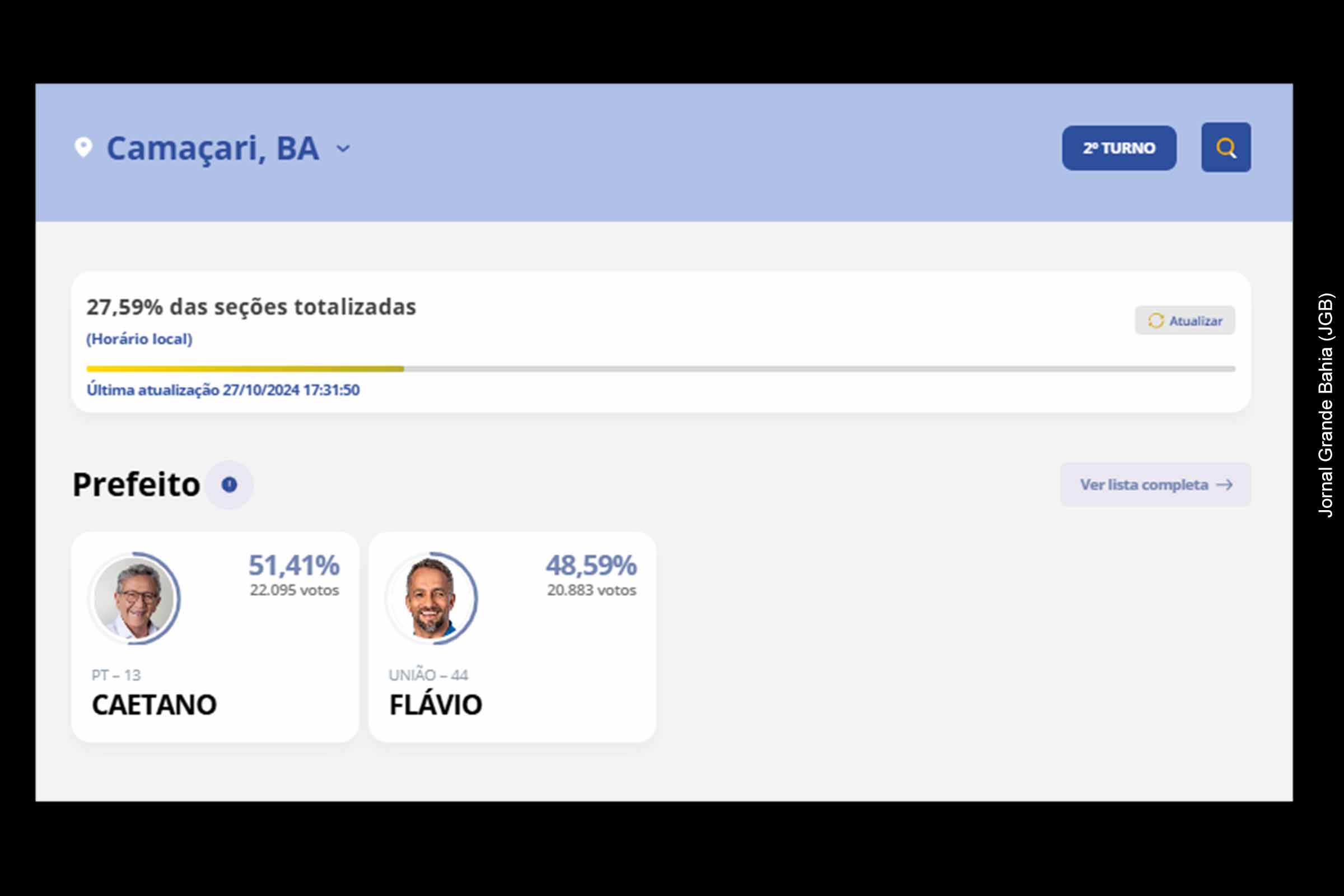Viewport: 1344px width, 896px height.
Task: Click the location pin icon beside Camaçari
Action: [83, 147]
